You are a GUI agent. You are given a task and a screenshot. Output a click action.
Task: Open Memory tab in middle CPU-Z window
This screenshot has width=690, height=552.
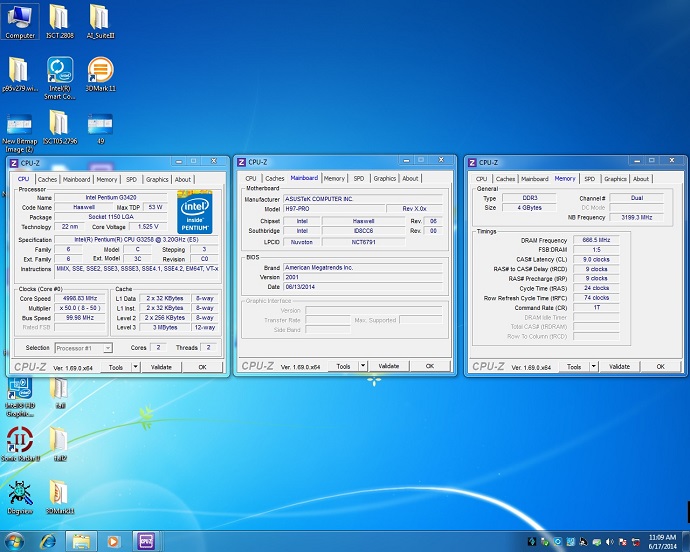tap(334, 179)
